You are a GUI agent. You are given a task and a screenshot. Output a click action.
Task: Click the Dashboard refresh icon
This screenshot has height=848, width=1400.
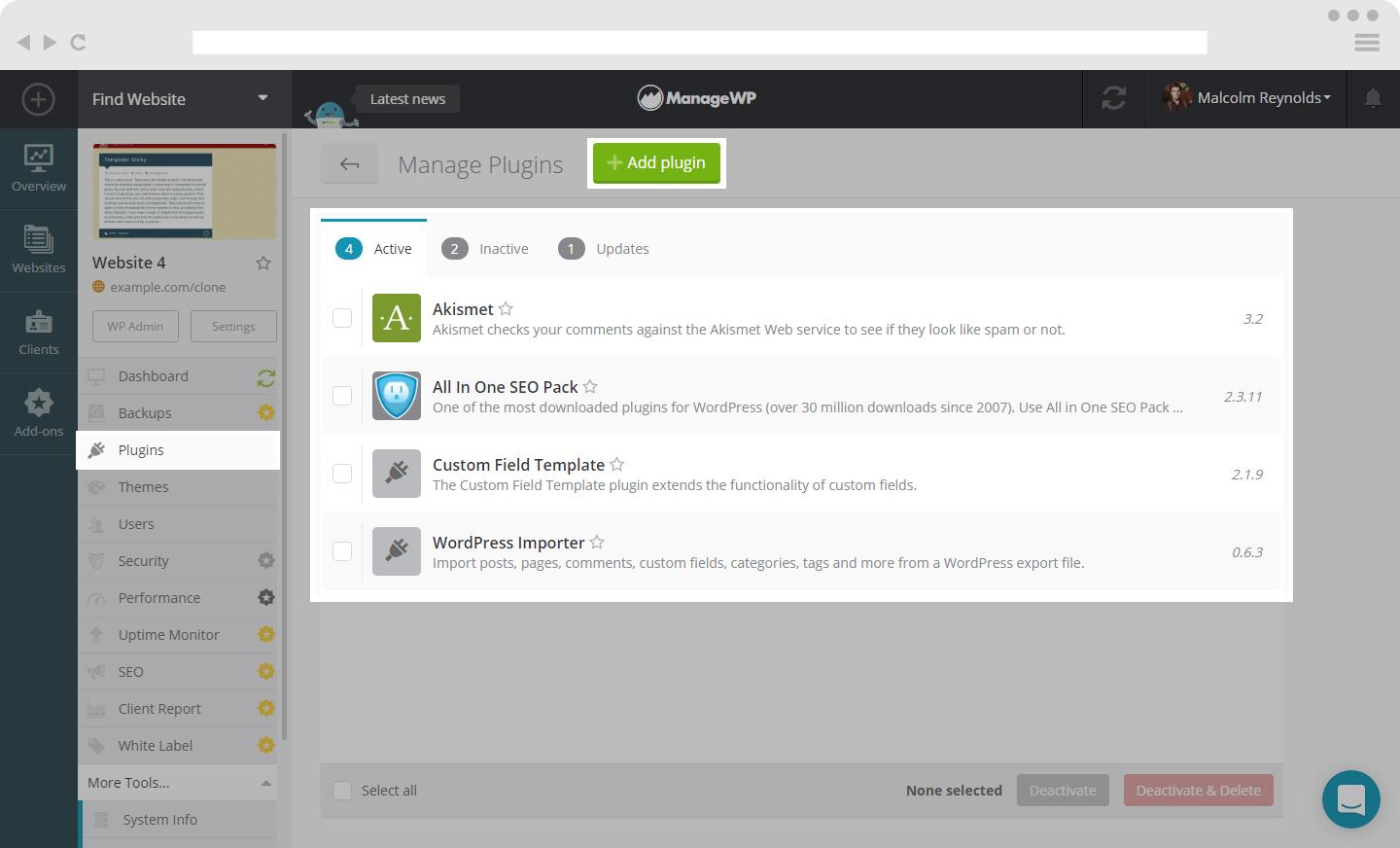pos(266,377)
